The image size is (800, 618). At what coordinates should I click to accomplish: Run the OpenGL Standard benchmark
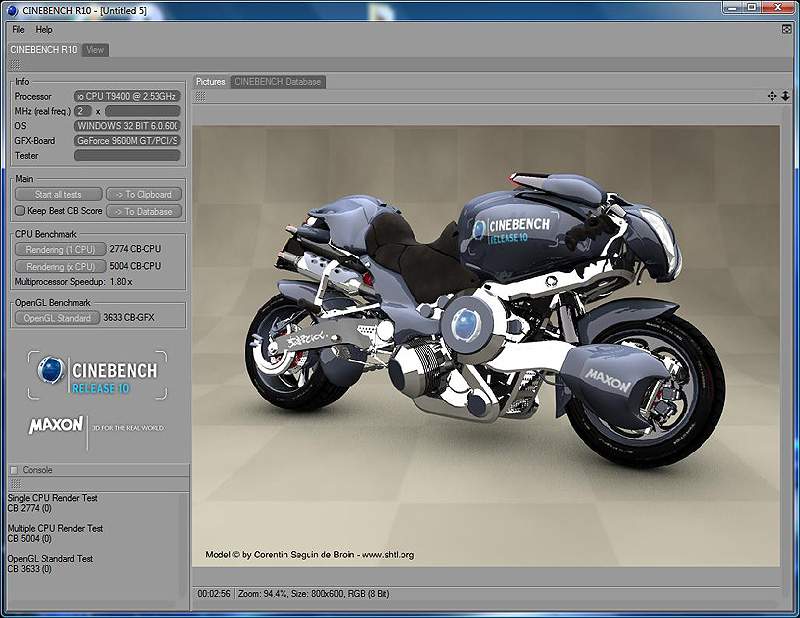click(57, 318)
